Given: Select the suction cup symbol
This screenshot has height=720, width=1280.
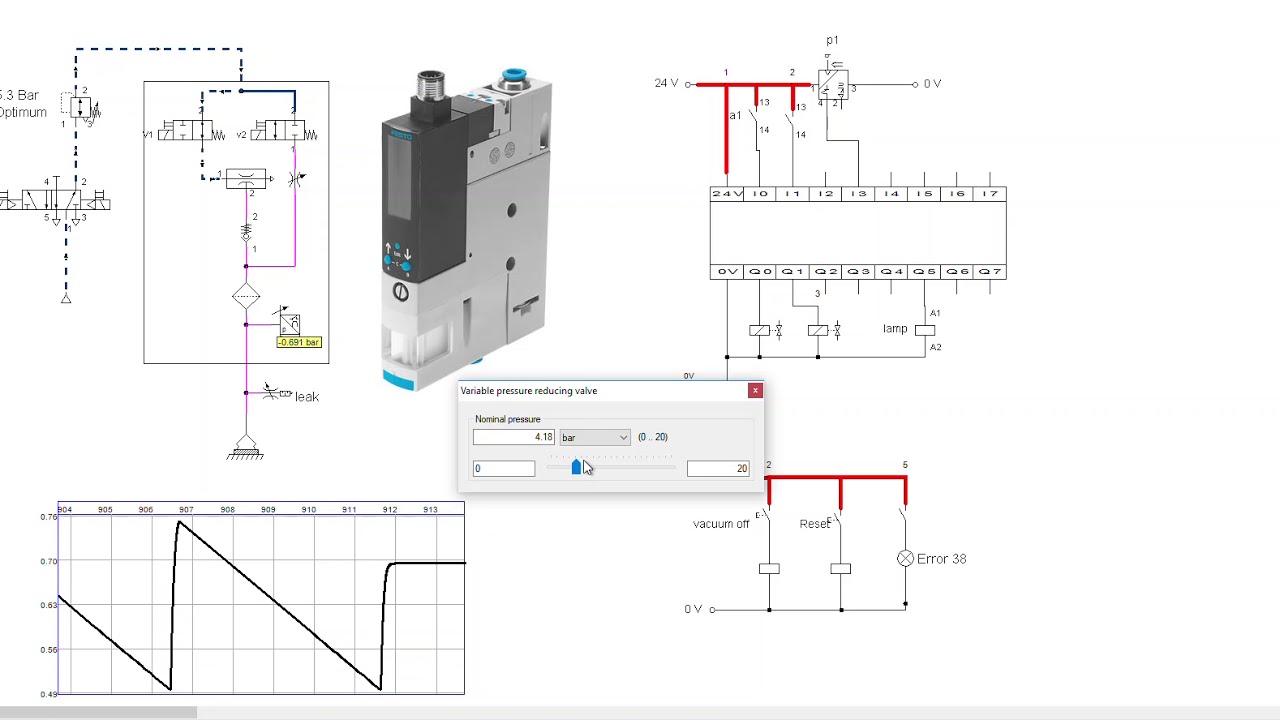Looking at the screenshot, I should click(x=246, y=446).
